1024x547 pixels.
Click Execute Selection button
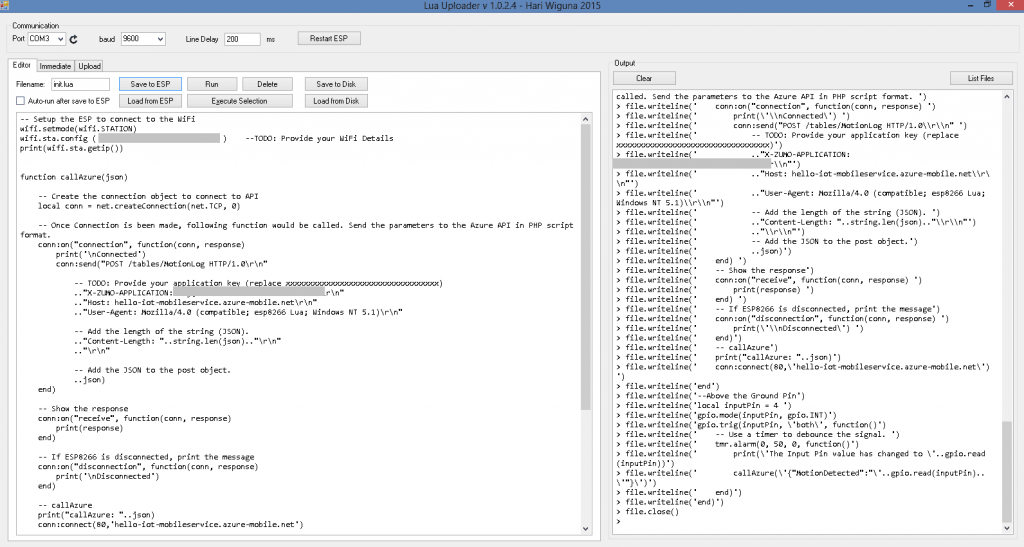click(x=239, y=101)
